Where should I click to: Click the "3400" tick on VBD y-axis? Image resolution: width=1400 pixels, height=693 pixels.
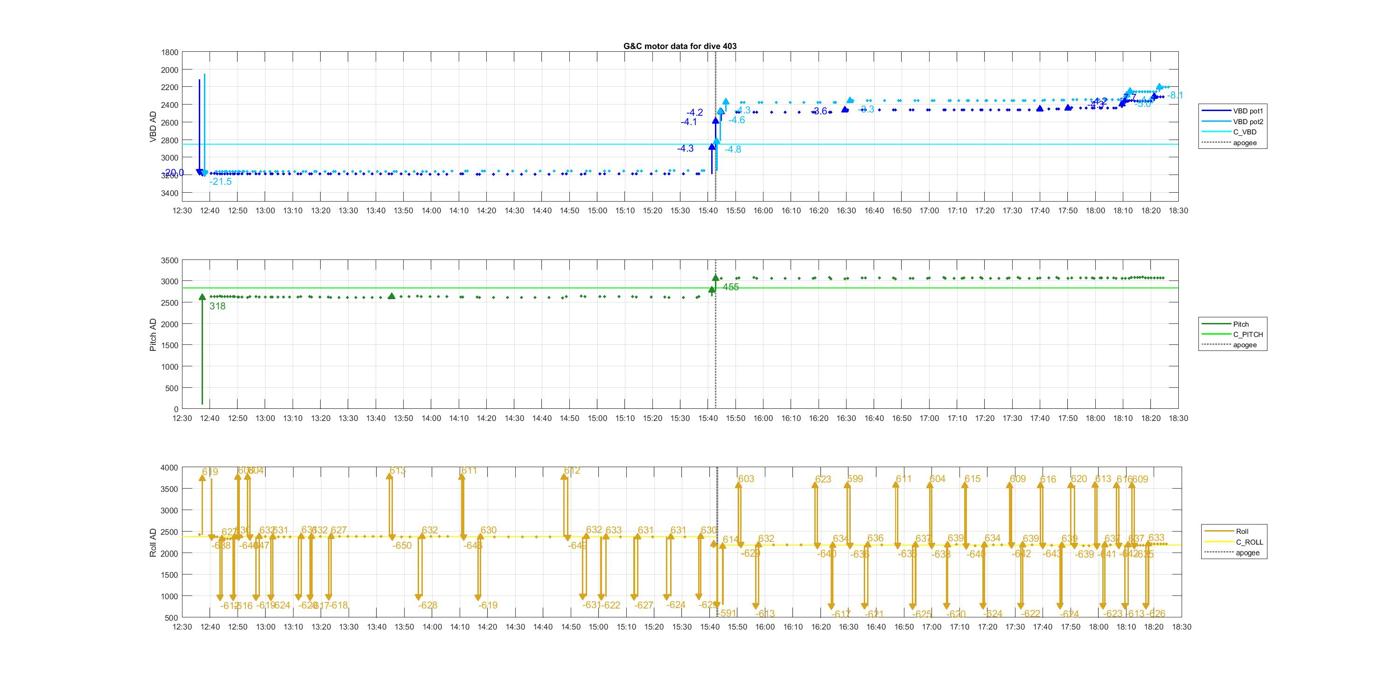click(x=170, y=193)
